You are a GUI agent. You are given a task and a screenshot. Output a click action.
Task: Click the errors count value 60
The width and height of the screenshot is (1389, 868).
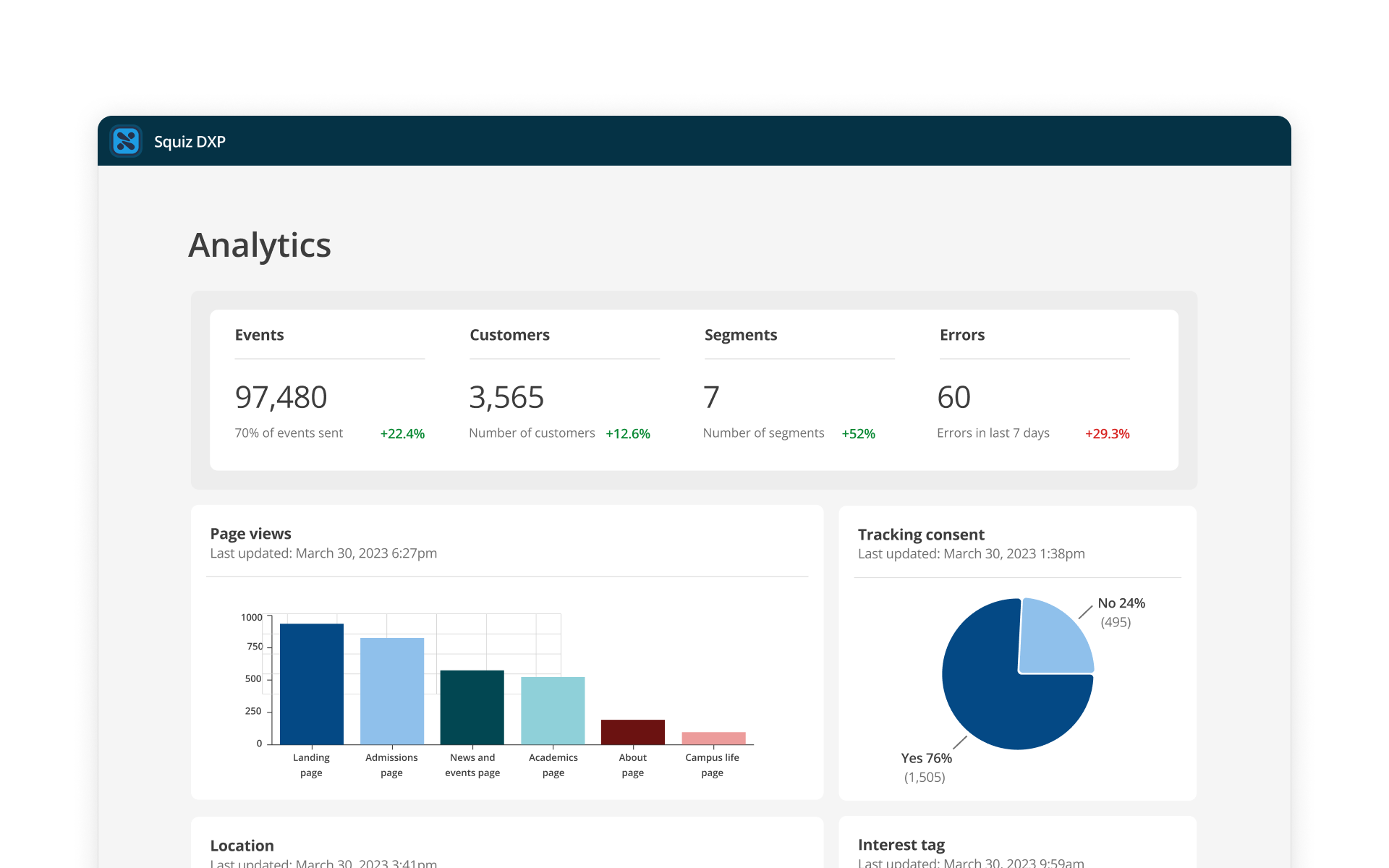click(x=954, y=397)
